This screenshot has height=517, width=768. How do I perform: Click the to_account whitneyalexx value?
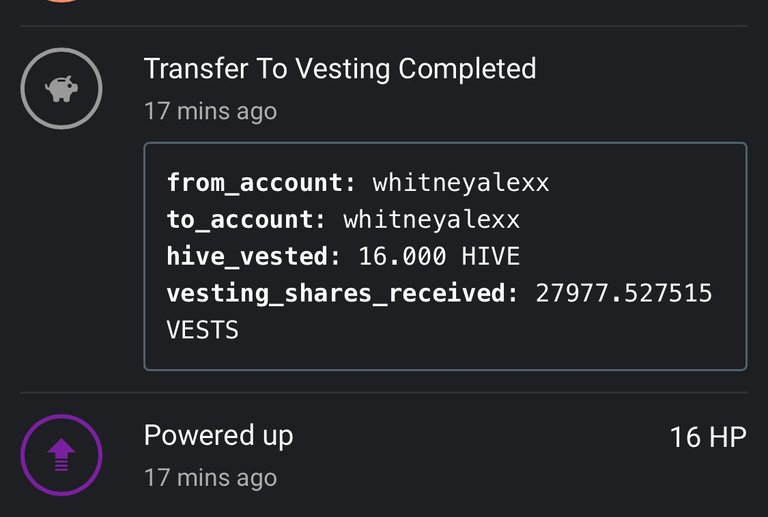[x=432, y=220]
